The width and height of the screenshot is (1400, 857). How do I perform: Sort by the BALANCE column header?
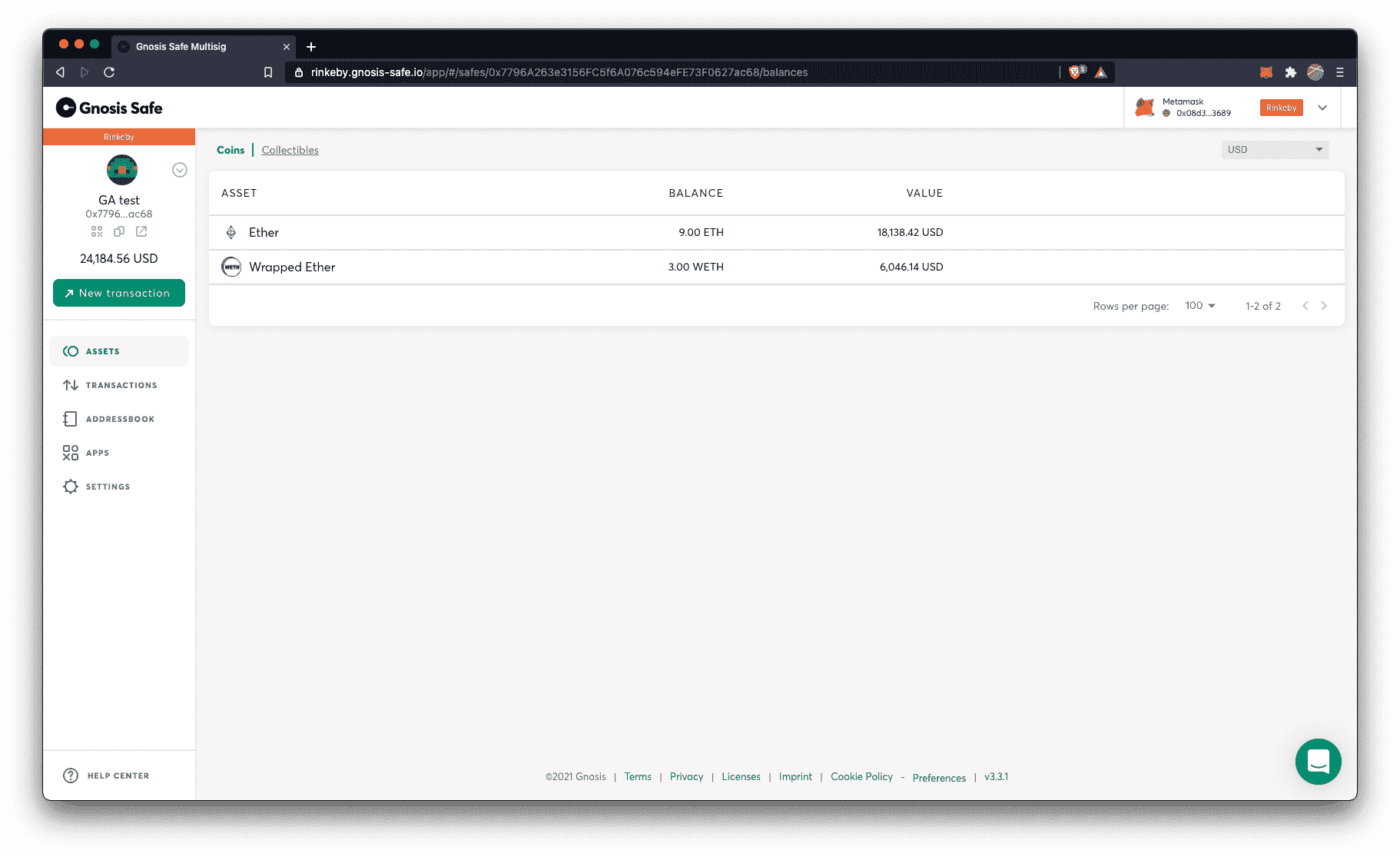coord(696,193)
